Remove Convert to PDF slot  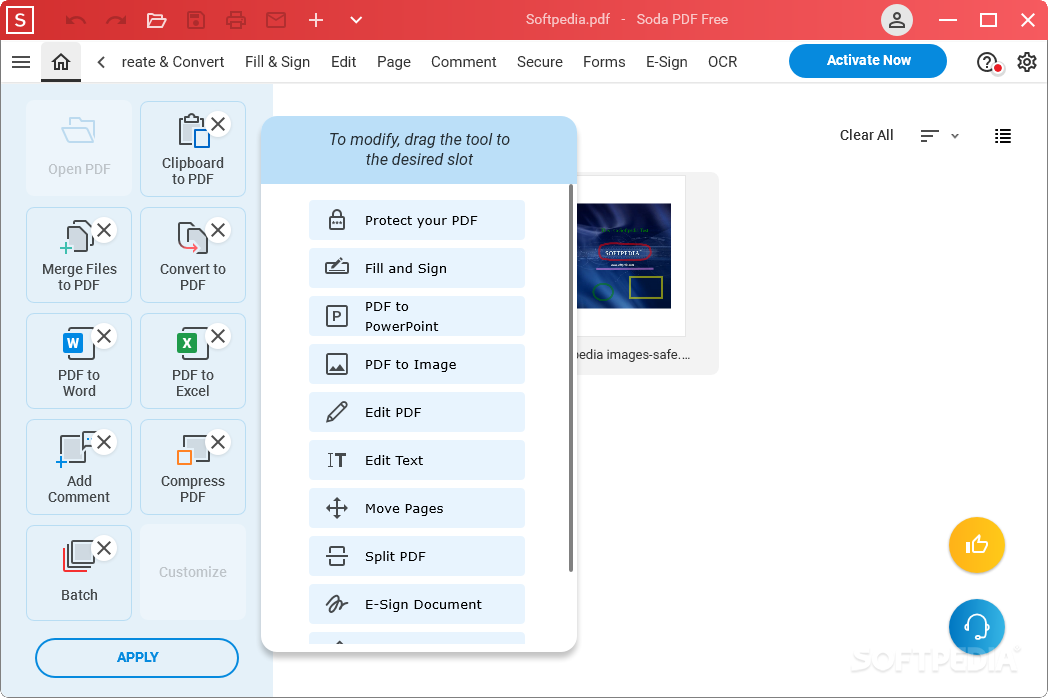(218, 230)
